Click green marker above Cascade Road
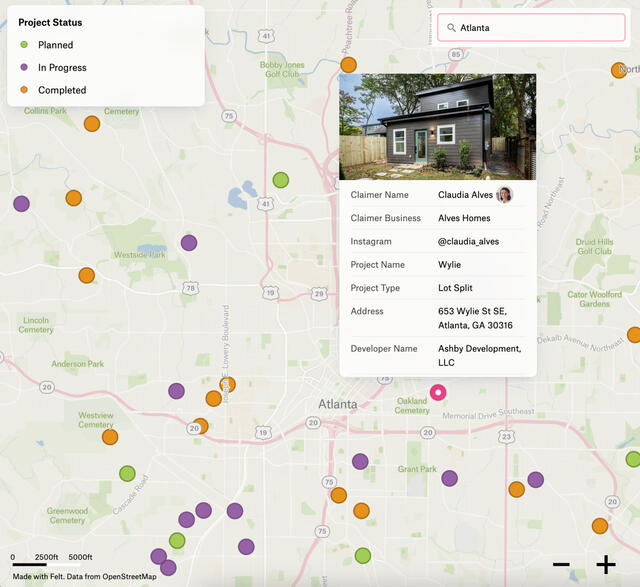Screen dimensions: 640x587 pyautogui.click(x=127, y=473)
